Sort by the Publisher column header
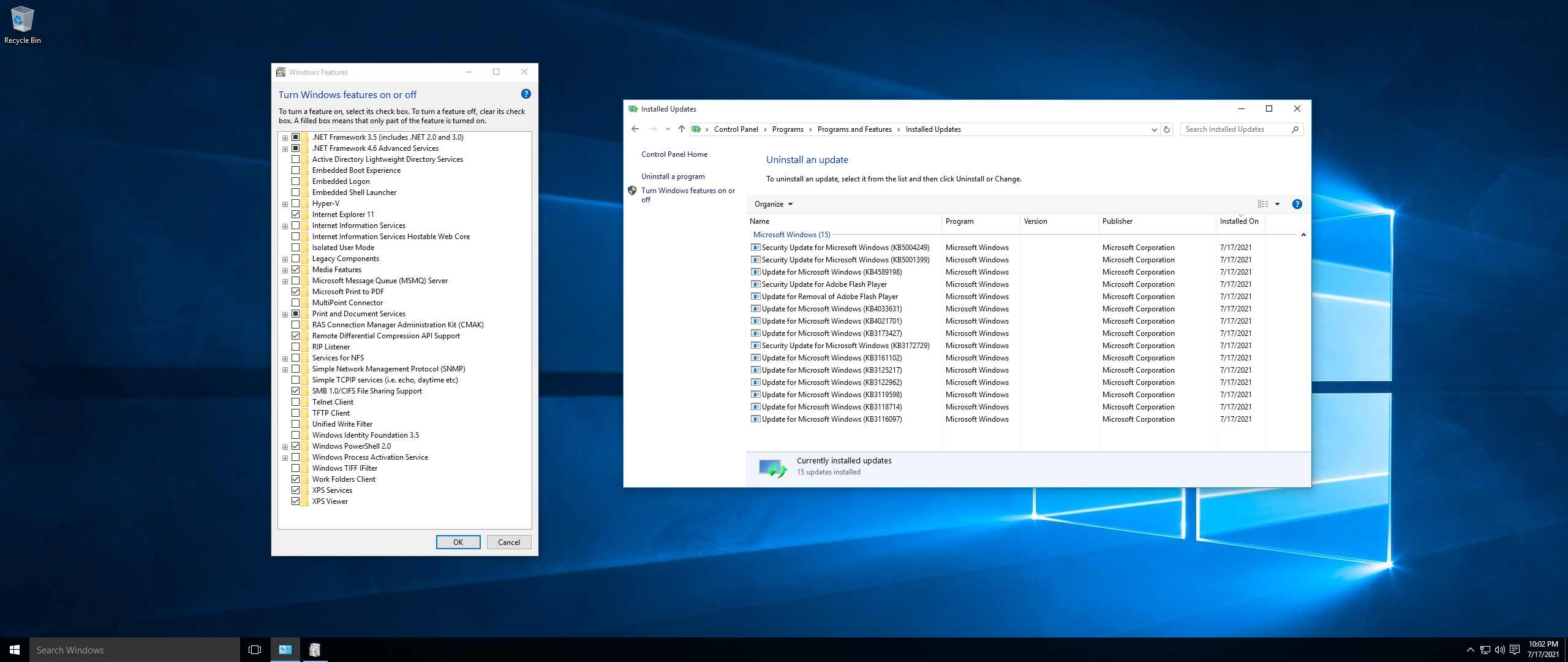Viewport: 1568px width, 662px height. click(1157, 221)
